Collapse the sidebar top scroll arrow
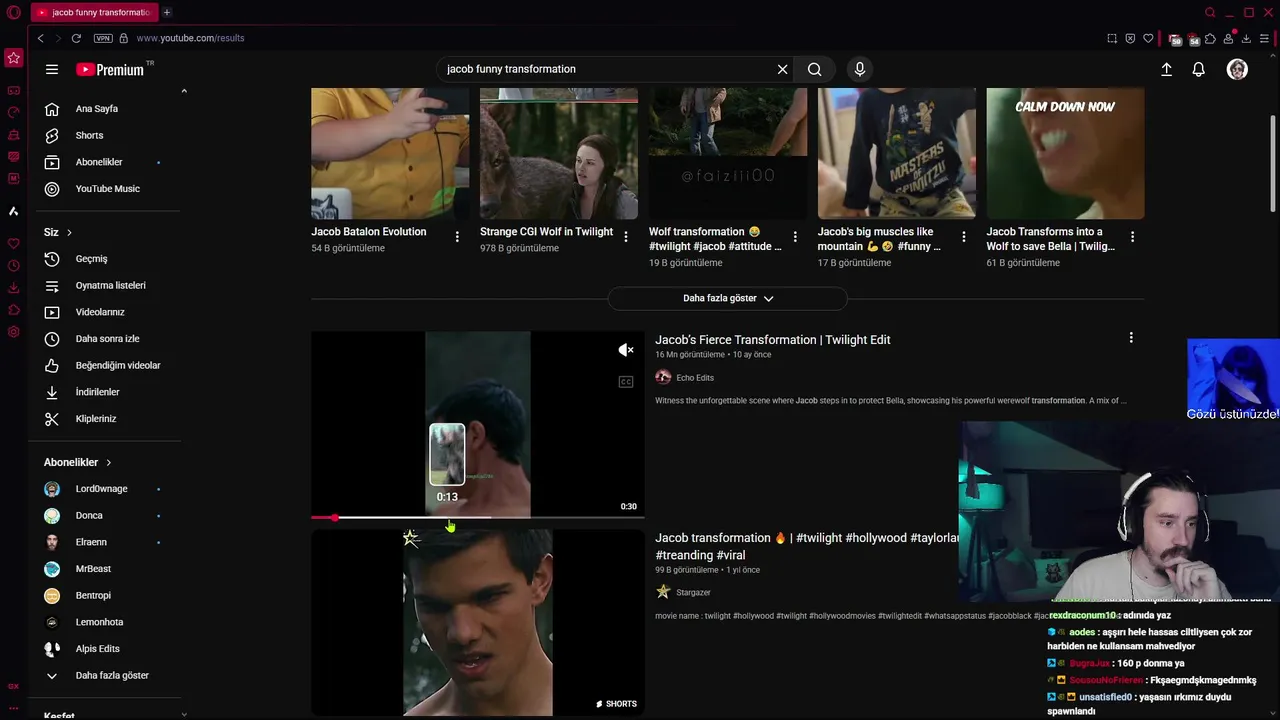Image resolution: width=1280 pixels, height=720 pixels. (x=184, y=91)
